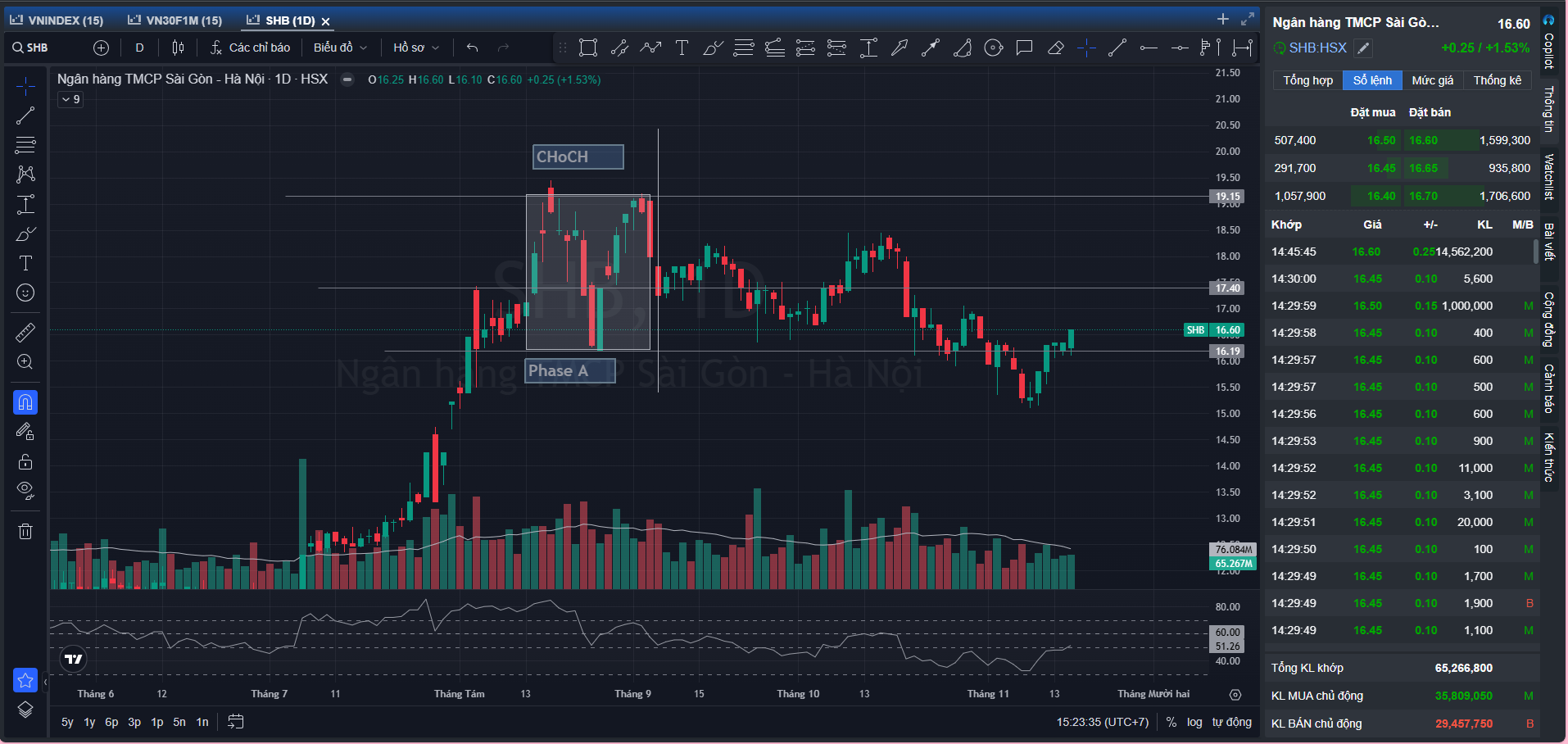Viewport: 1568px width, 744px height.
Task: Open the Fibonacci retracement tools in left sidebar
Action: [x=25, y=145]
